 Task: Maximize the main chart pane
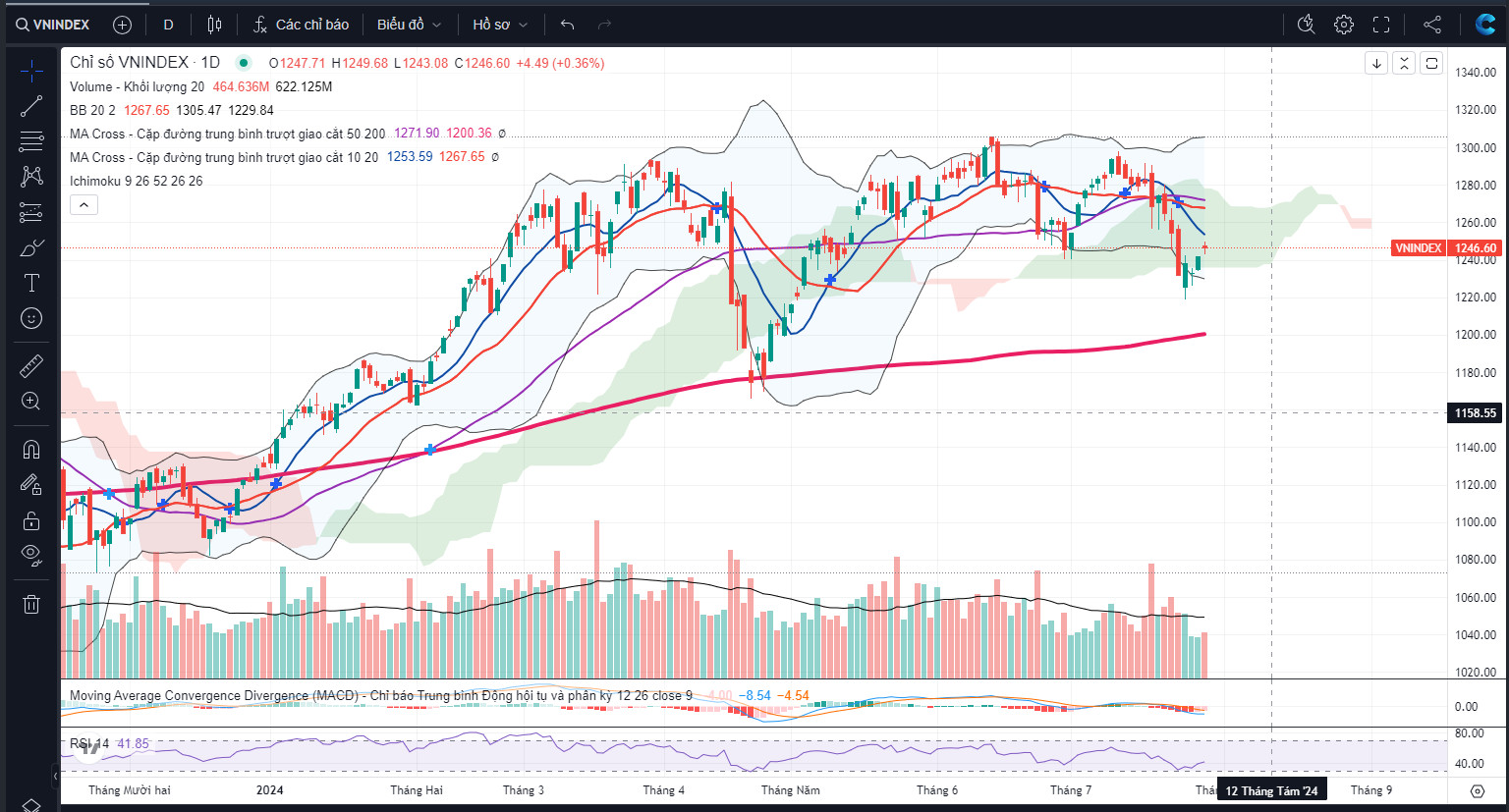click(x=1431, y=64)
